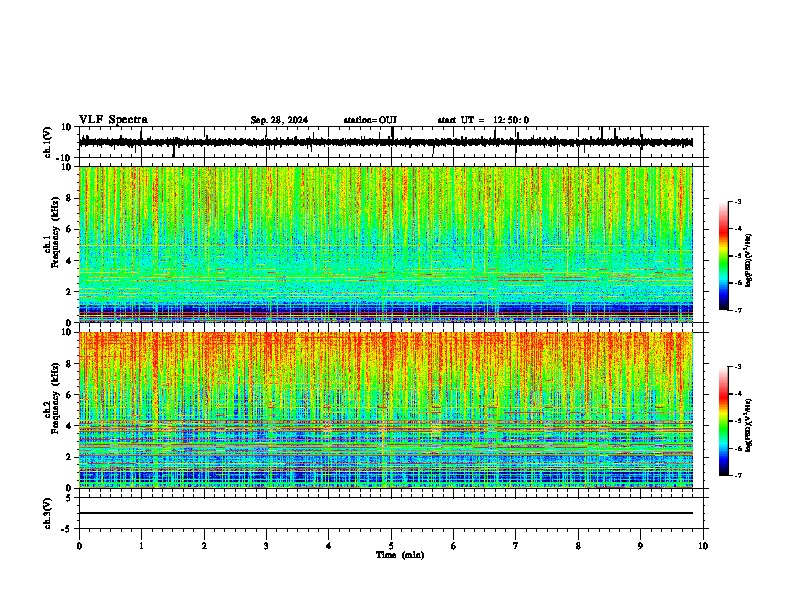Click the "Time (min)" x-axis label
Viewport: 792px width, 612px height.
click(400, 555)
